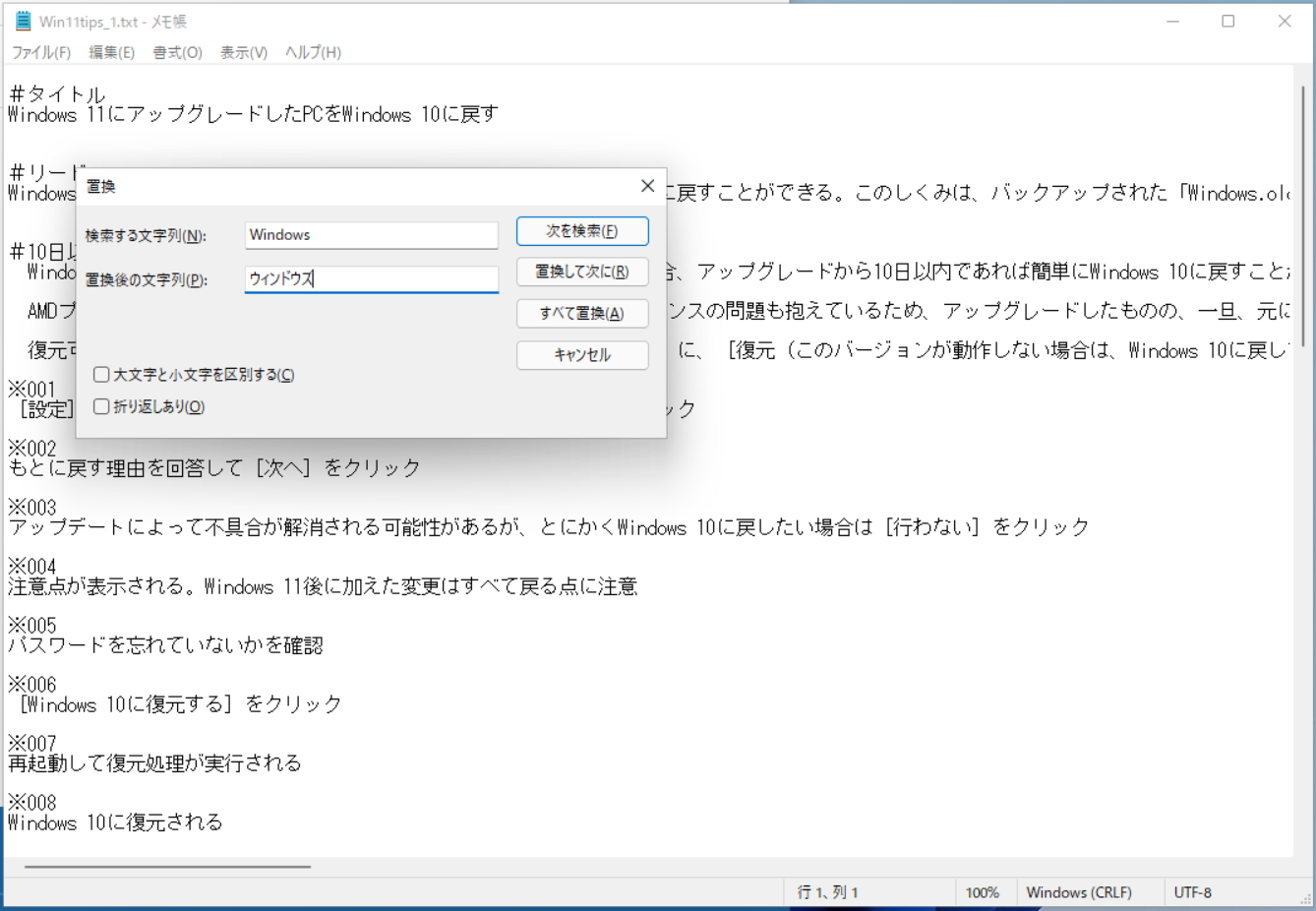Click the UTF-8 encoding indicator
This screenshot has height=911, width=1316.
tap(1192, 891)
